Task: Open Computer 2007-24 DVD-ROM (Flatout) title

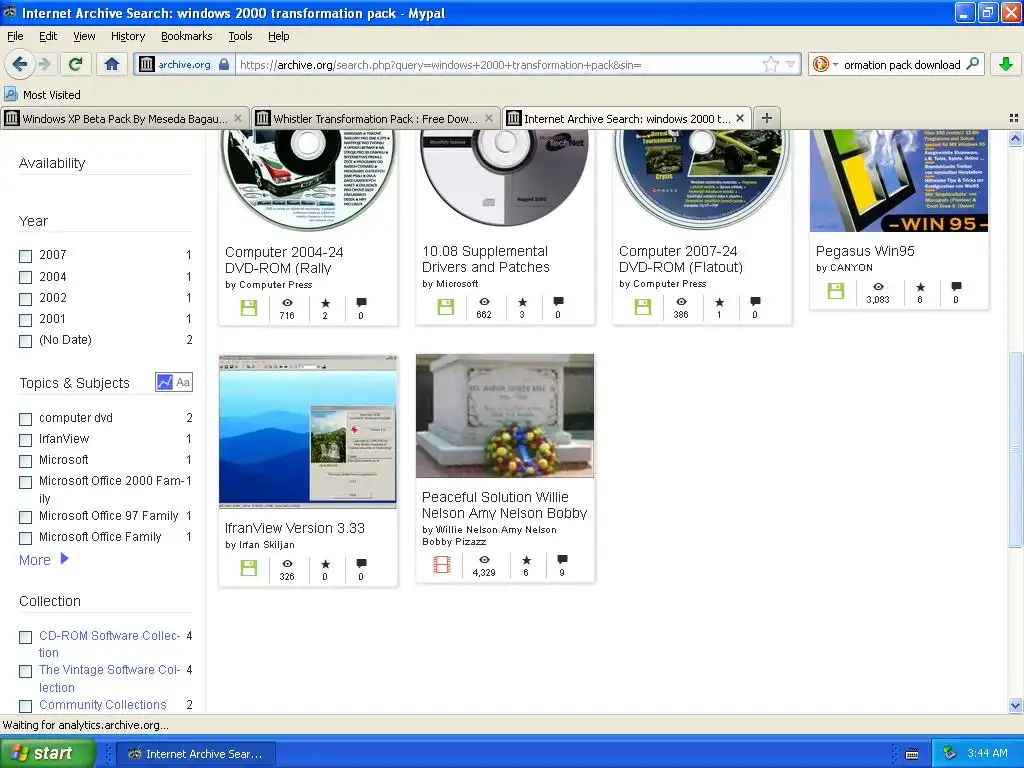Action: tap(681, 259)
